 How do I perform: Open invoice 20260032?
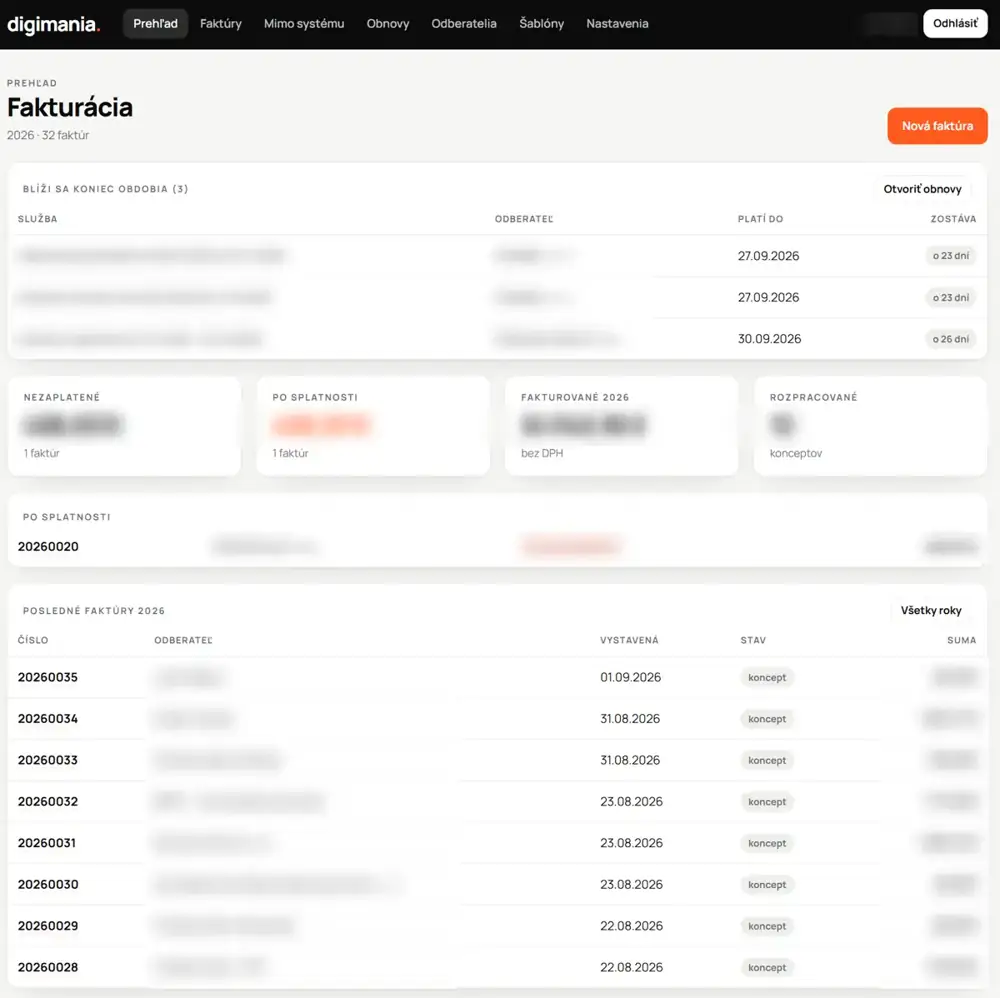[x=48, y=802]
